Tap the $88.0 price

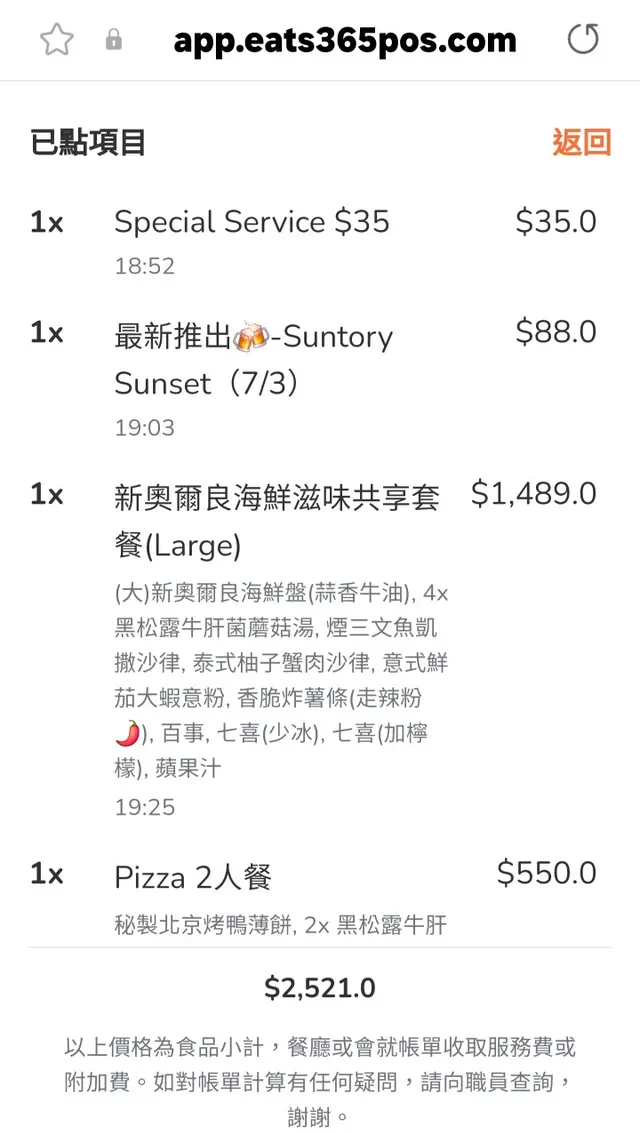(555, 332)
